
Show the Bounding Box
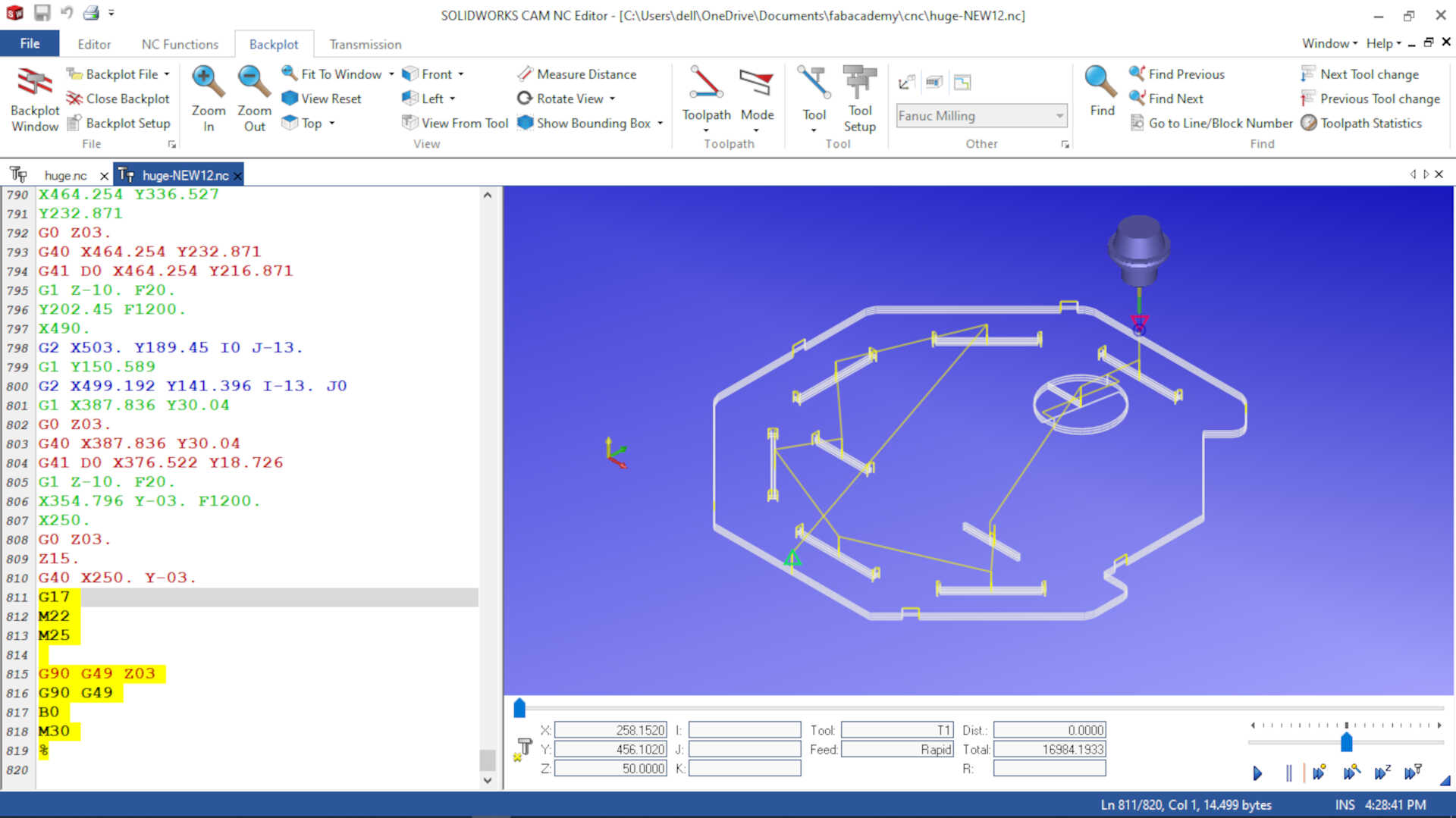[x=588, y=122]
